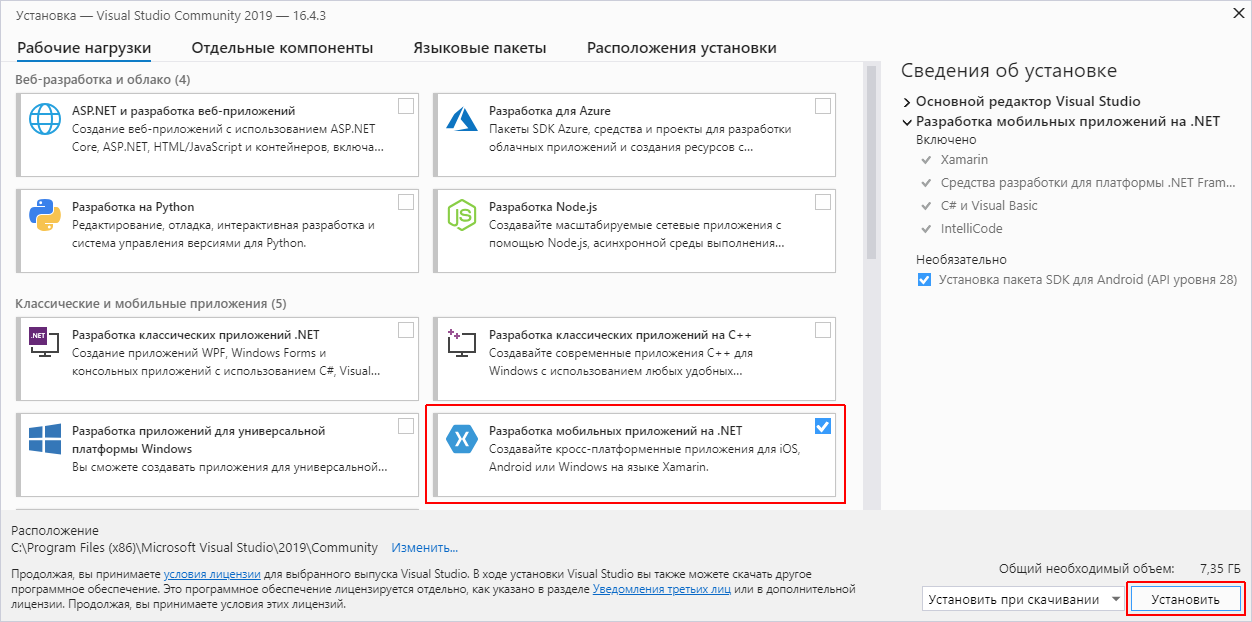Click the .NET desktop development icon
1252x622 pixels.
45,343
